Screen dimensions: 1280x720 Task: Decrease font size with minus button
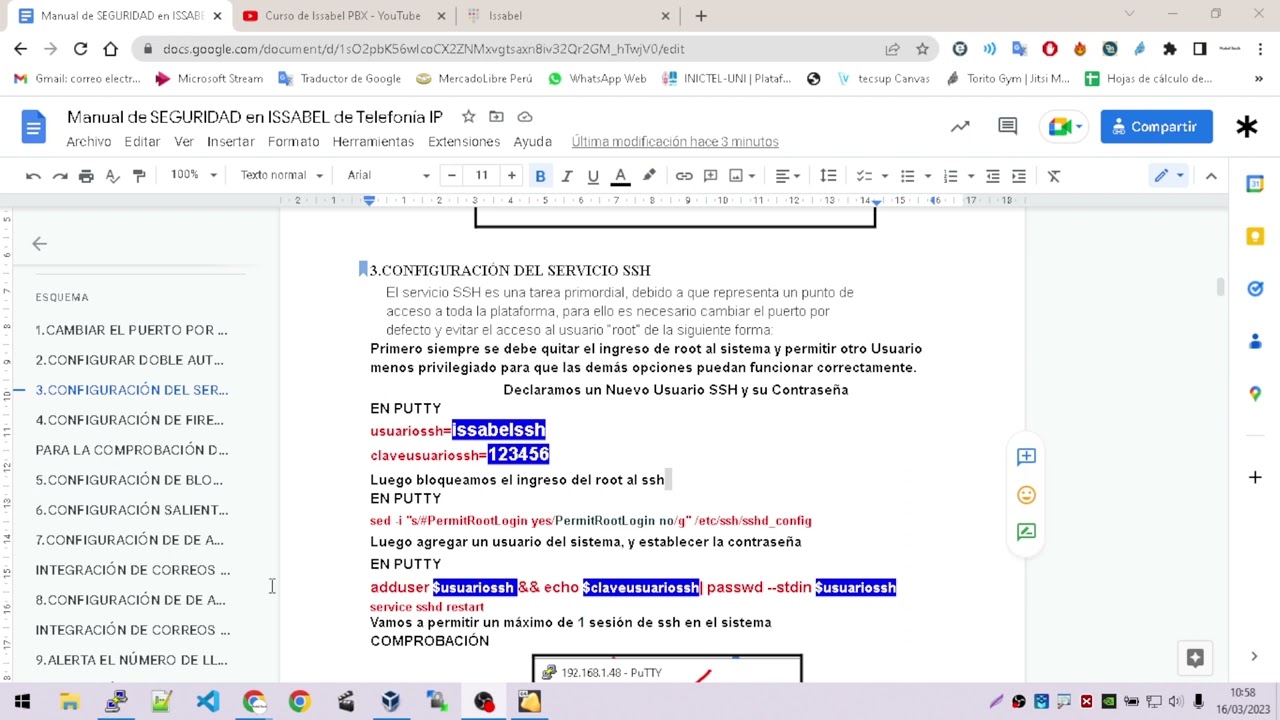452,176
